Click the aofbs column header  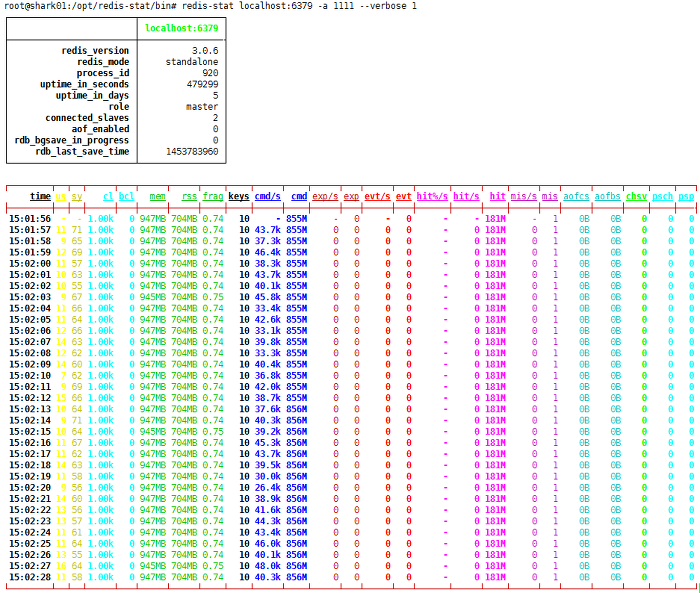pyautogui.click(x=607, y=196)
